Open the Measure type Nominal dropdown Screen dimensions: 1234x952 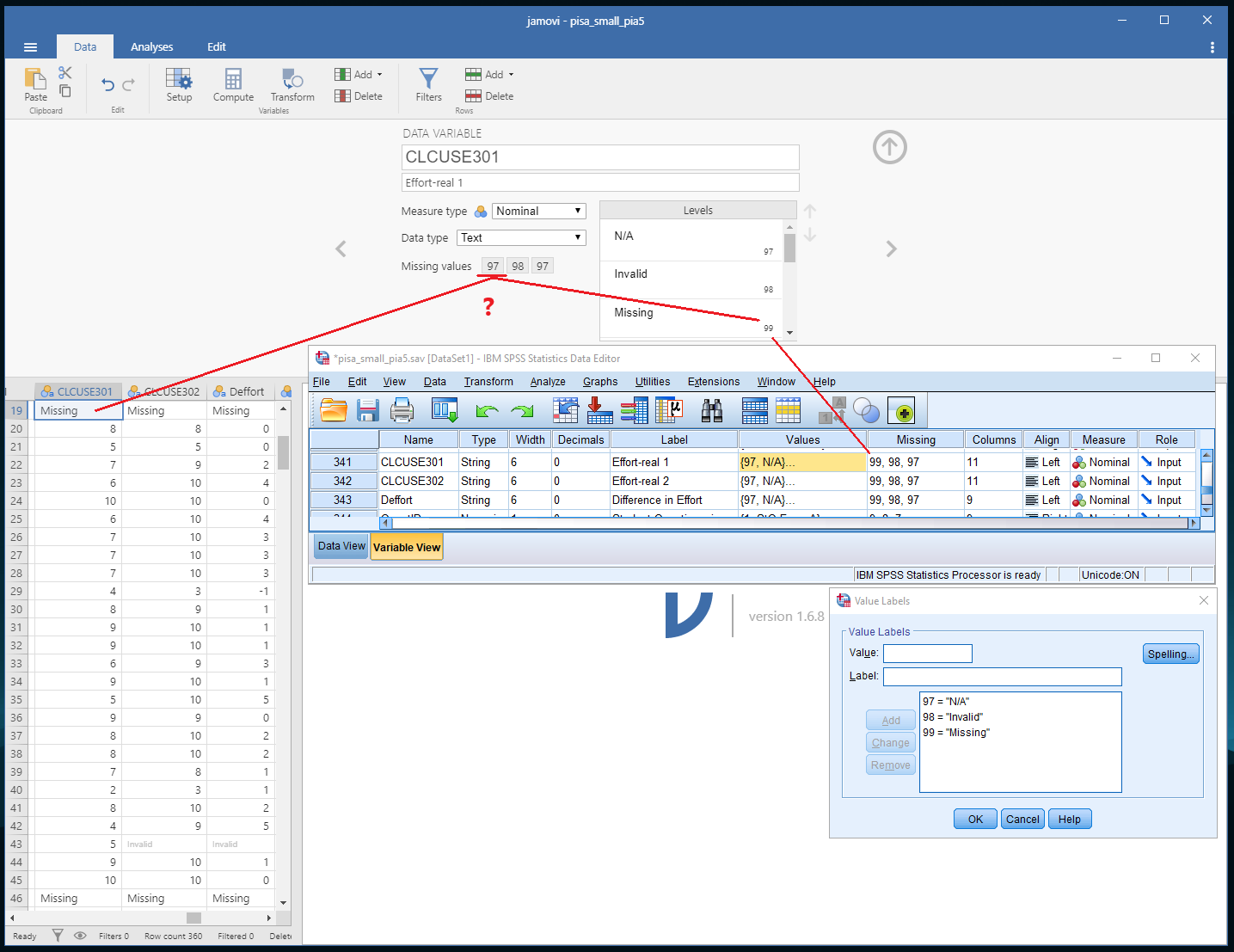[x=539, y=211]
